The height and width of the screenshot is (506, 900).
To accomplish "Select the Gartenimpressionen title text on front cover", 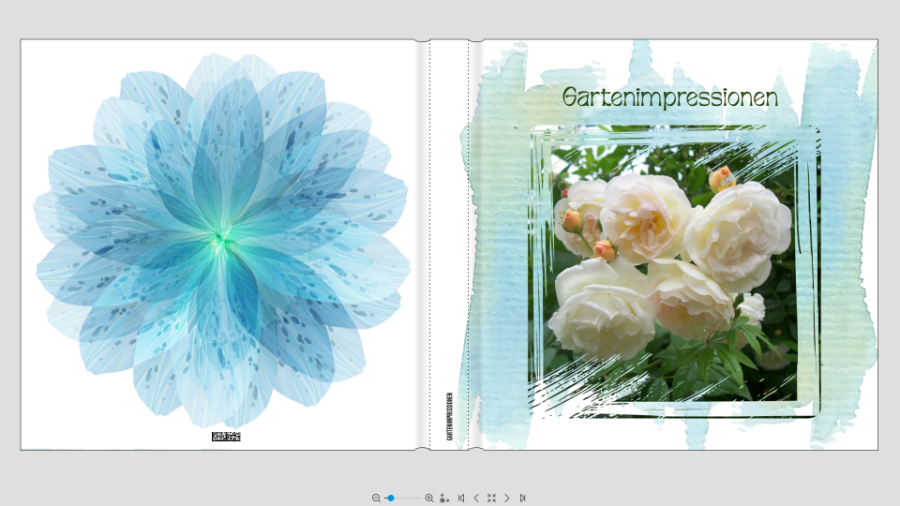I will click(x=670, y=98).
